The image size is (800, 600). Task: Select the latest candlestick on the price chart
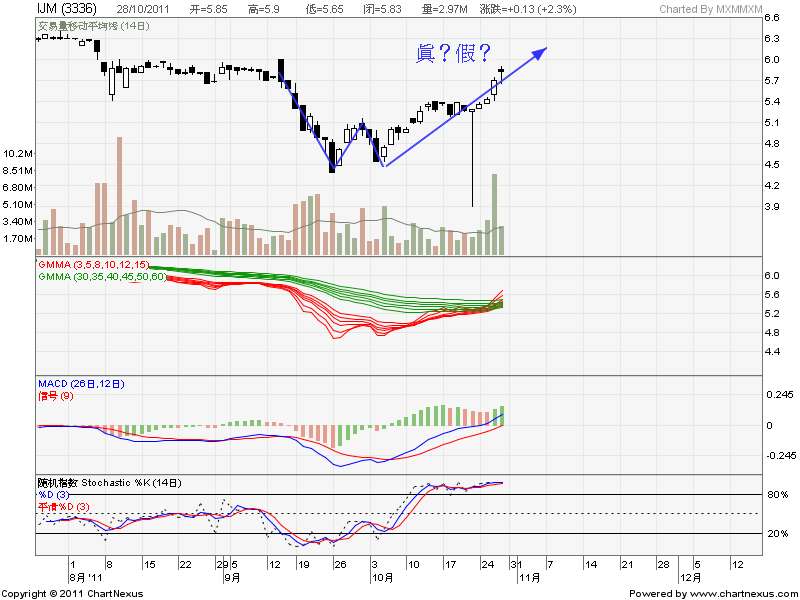[501, 75]
